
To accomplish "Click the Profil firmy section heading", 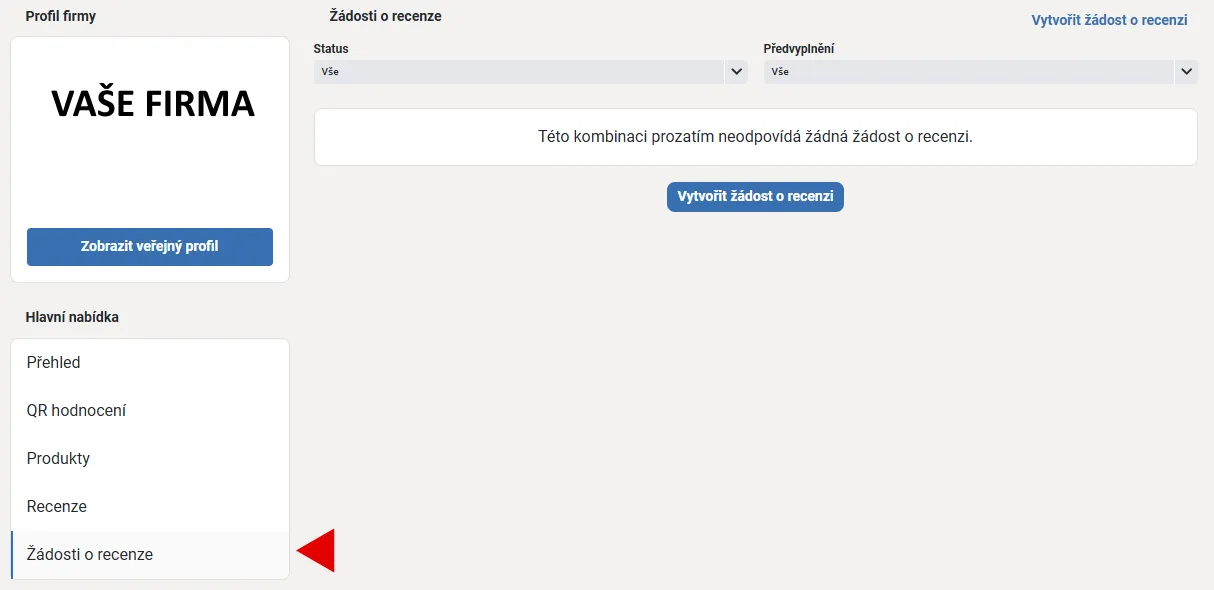I will pos(61,16).
